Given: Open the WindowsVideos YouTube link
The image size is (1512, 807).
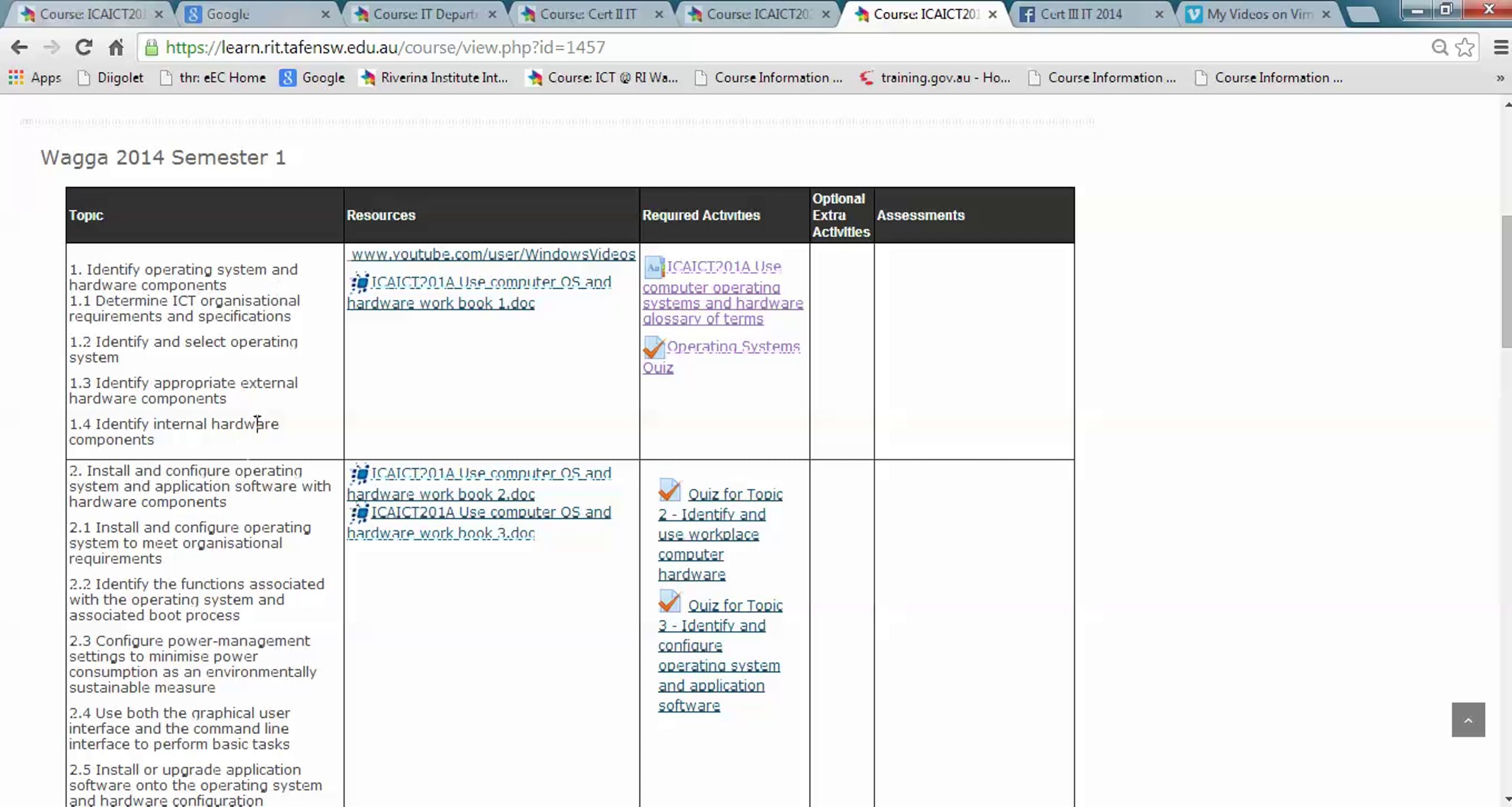Looking at the screenshot, I should click(x=493, y=254).
